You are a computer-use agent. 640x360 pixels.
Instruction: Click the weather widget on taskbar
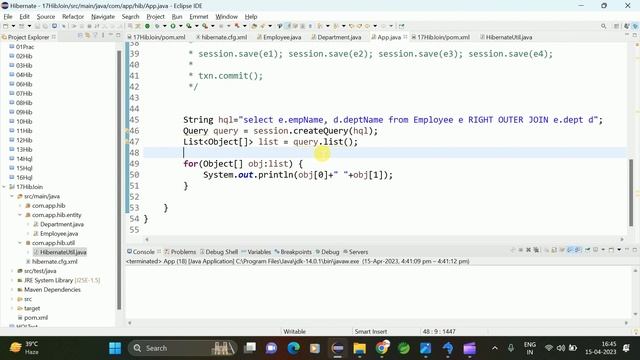(x=25, y=348)
